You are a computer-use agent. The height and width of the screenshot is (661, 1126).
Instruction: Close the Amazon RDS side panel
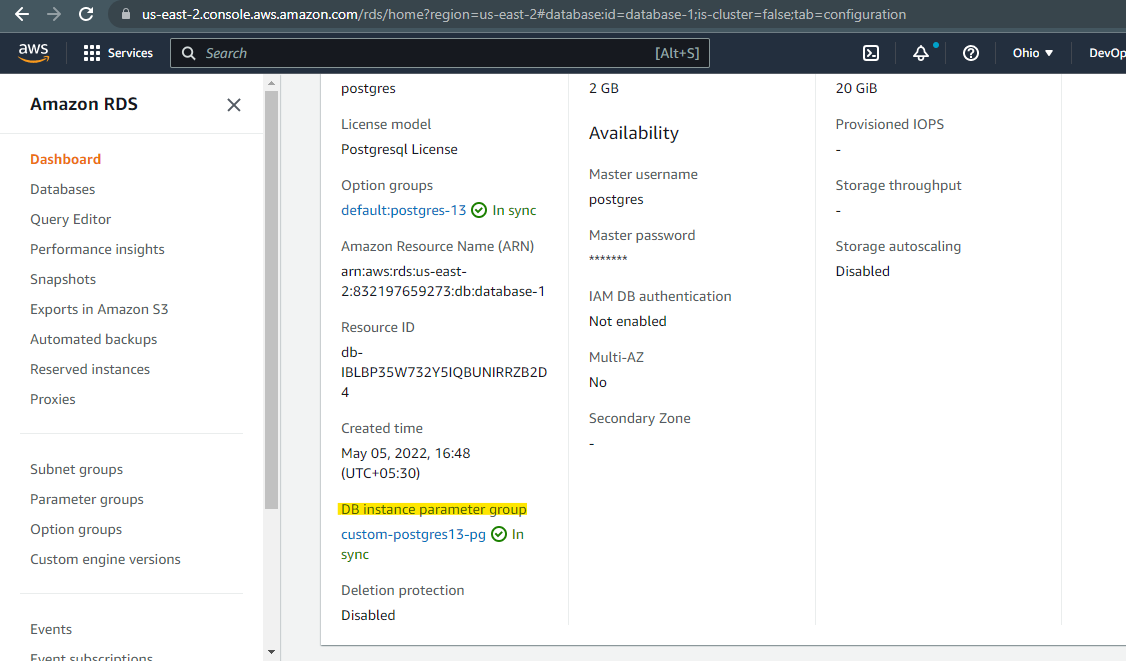(x=233, y=104)
